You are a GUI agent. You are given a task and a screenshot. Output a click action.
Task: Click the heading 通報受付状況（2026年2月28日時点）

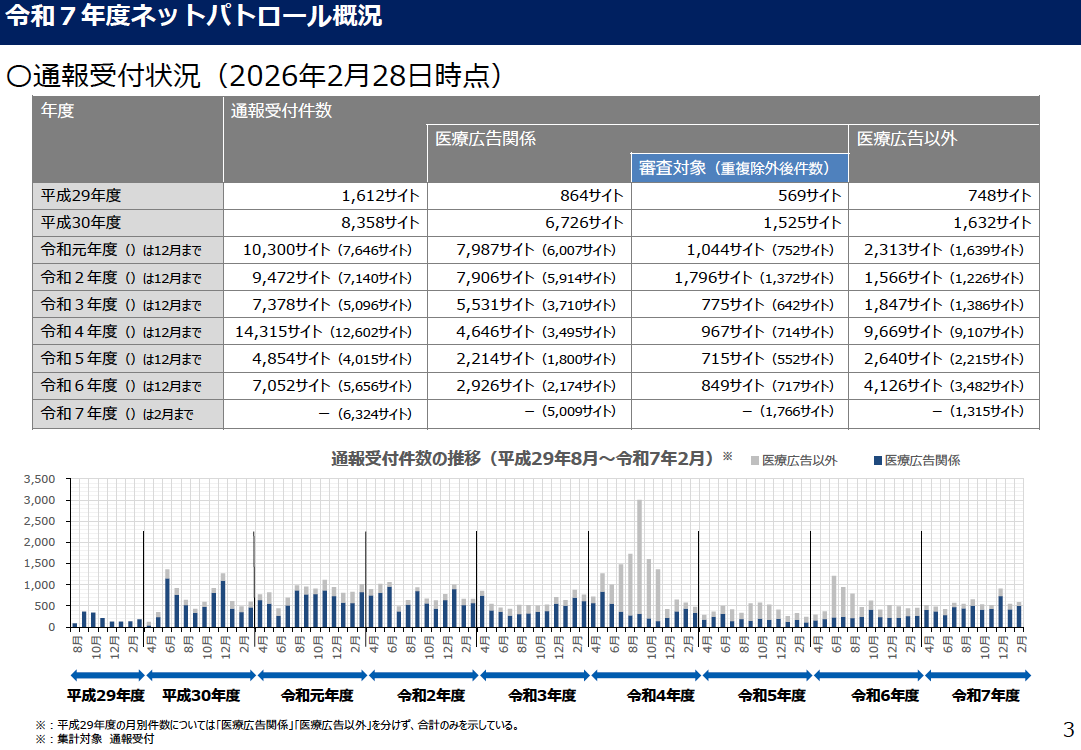(254, 76)
